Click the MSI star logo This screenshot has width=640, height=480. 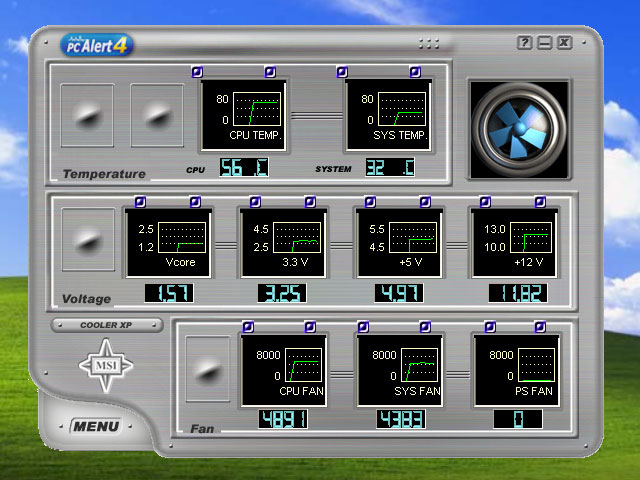(106, 365)
